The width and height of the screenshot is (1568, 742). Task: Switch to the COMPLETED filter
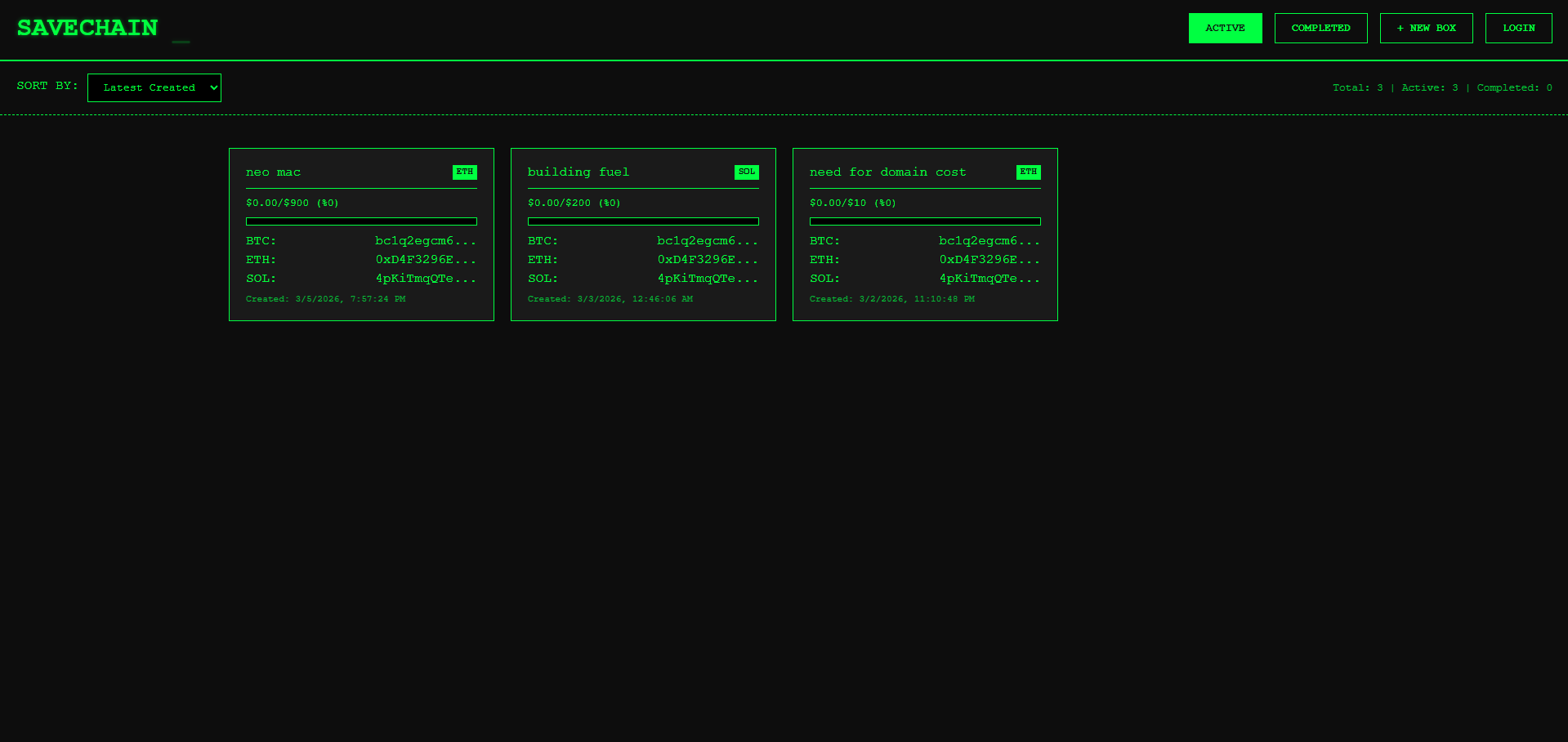pyautogui.click(x=1320, y=27)
